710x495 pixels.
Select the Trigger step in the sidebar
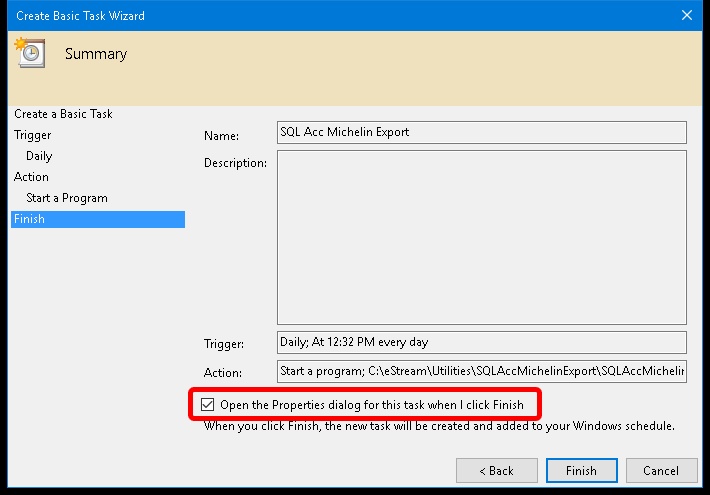tap(33, 135)
